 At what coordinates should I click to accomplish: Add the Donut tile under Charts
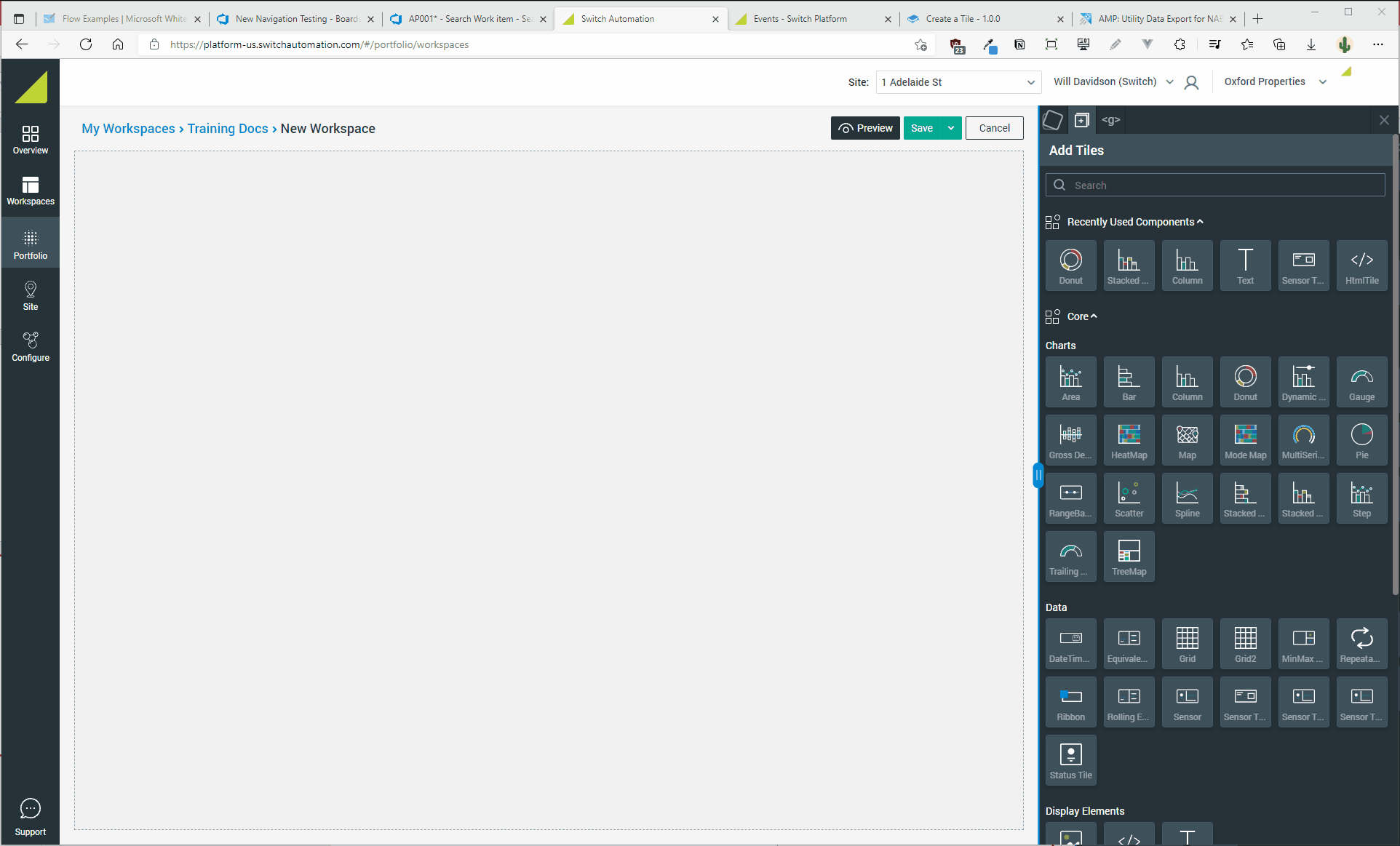point(1245,382)
